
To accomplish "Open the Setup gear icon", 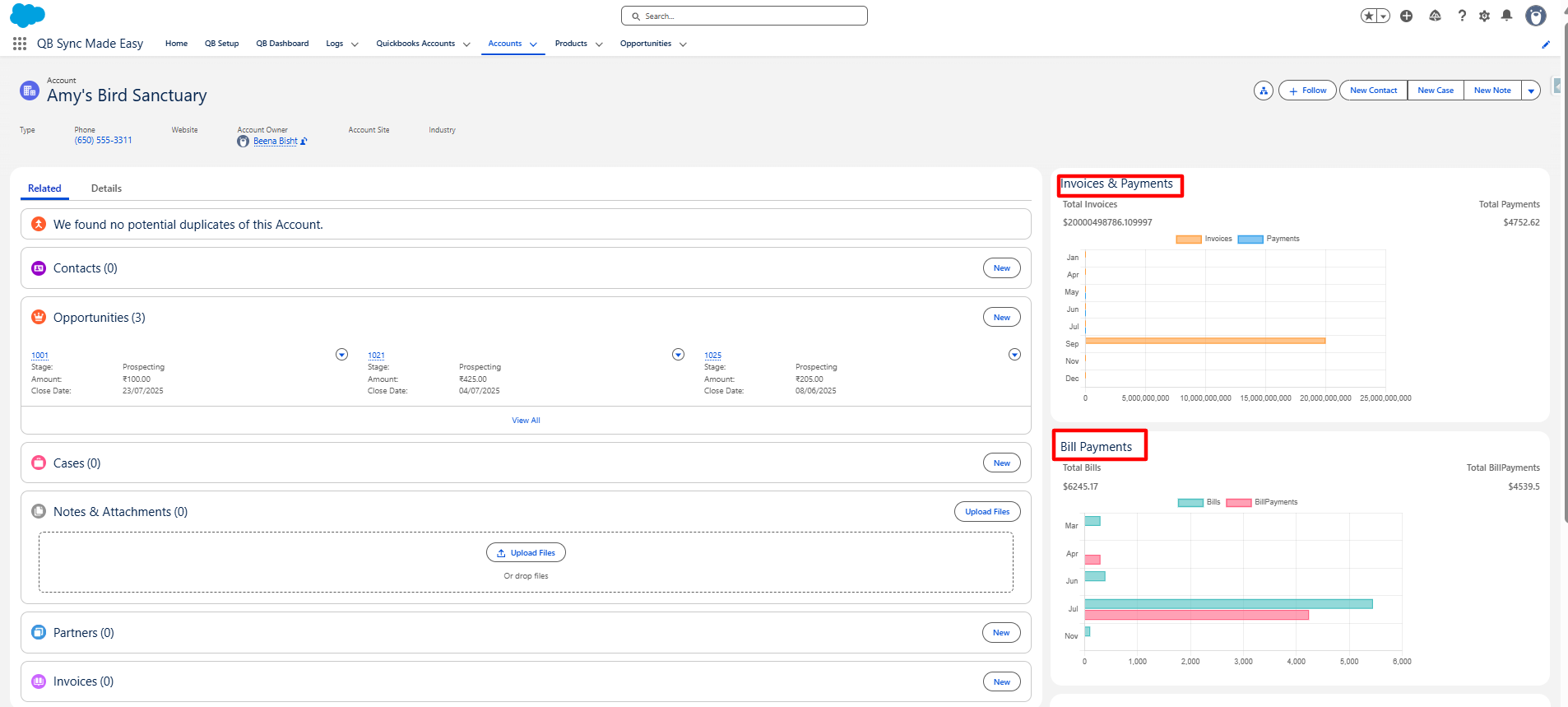I will [1484, 16].
